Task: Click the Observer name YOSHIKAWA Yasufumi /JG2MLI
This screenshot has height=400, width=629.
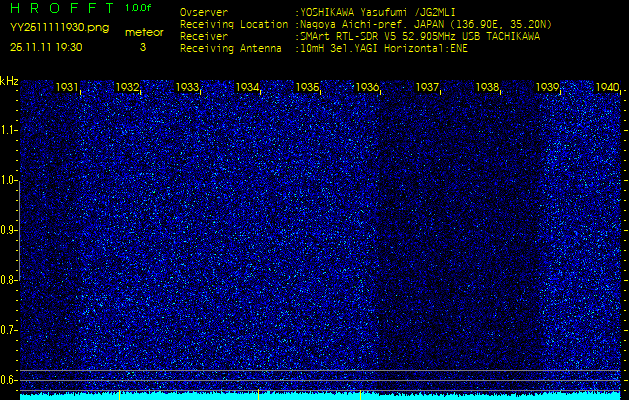Action: pos(378,12)
